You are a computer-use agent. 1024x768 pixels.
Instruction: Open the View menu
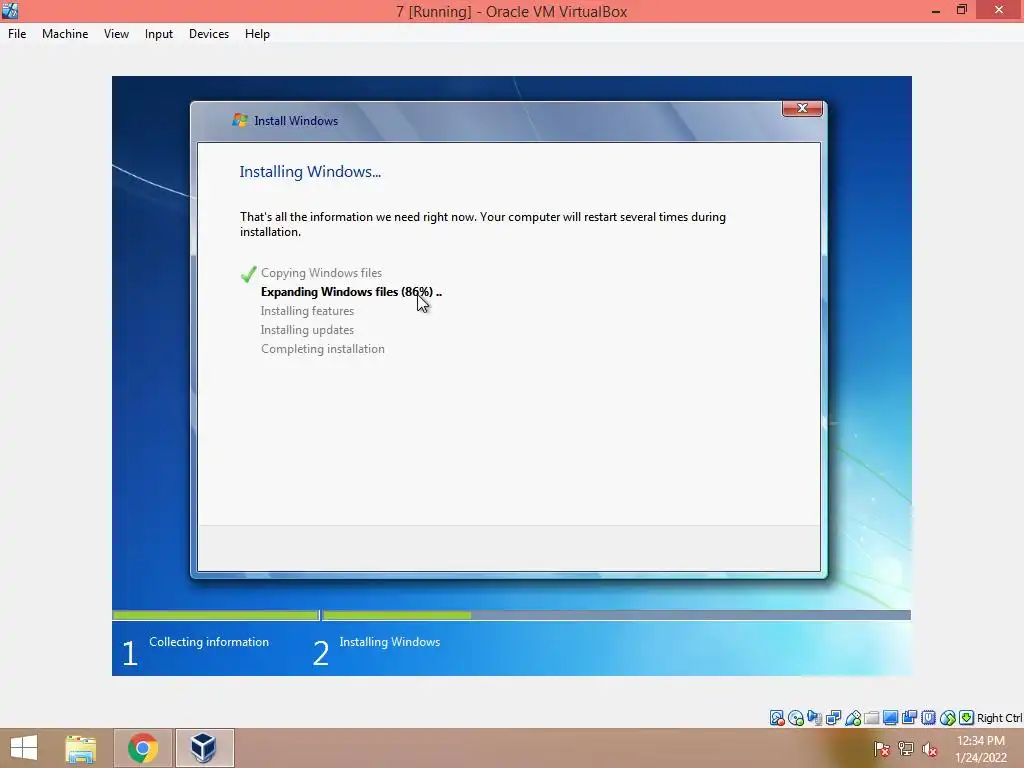tap(116, 34)
